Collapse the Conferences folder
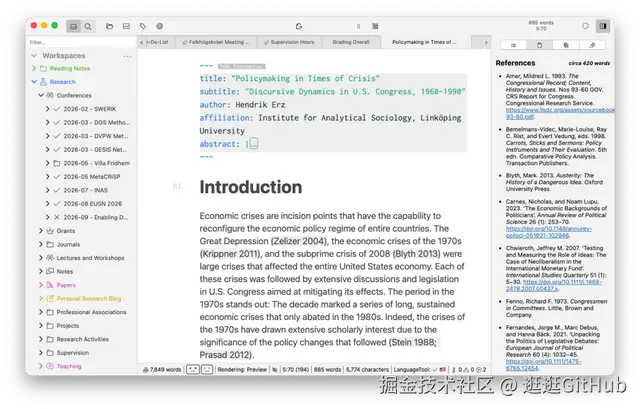The image size is (640, 409). click(x=41, y=95)
